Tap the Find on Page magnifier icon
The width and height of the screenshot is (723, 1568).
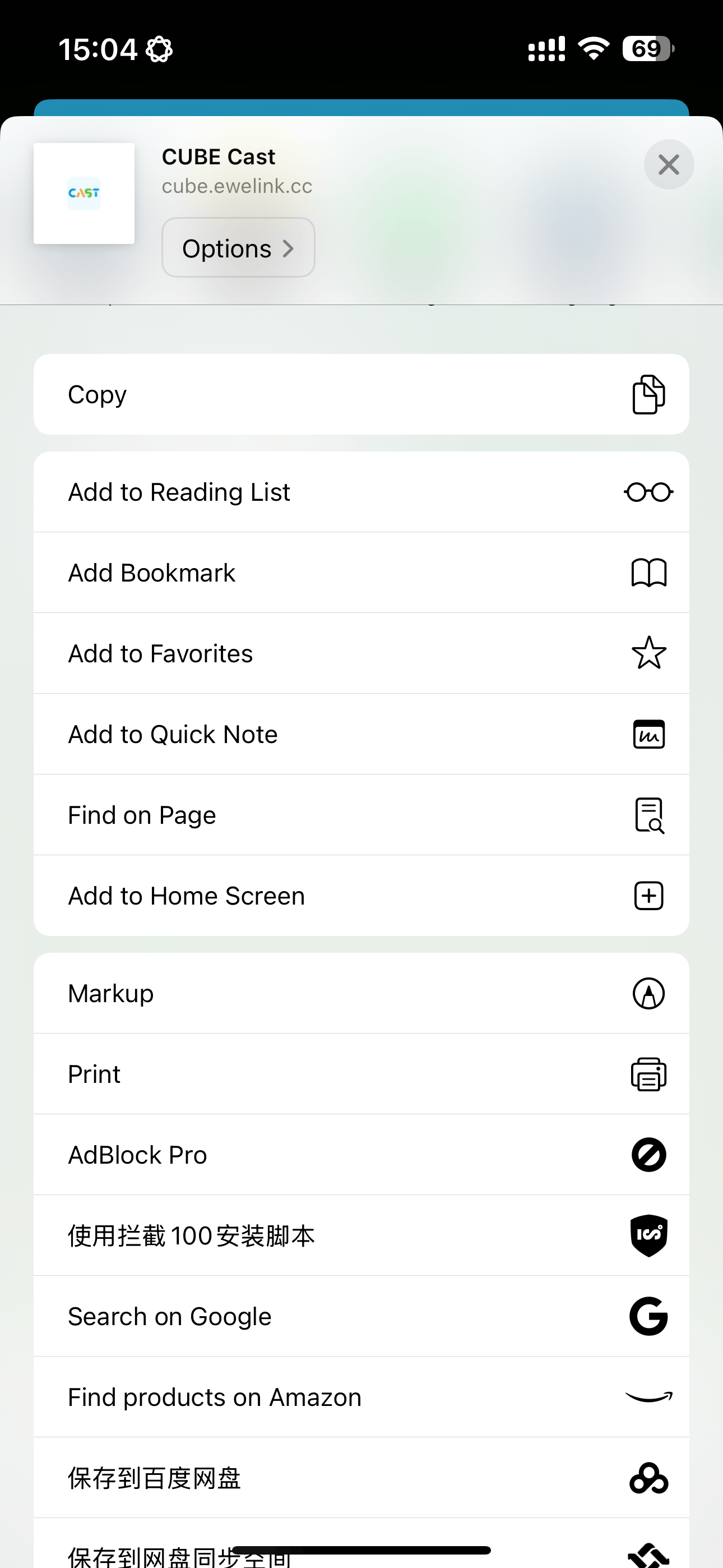[x=649, y=815]
